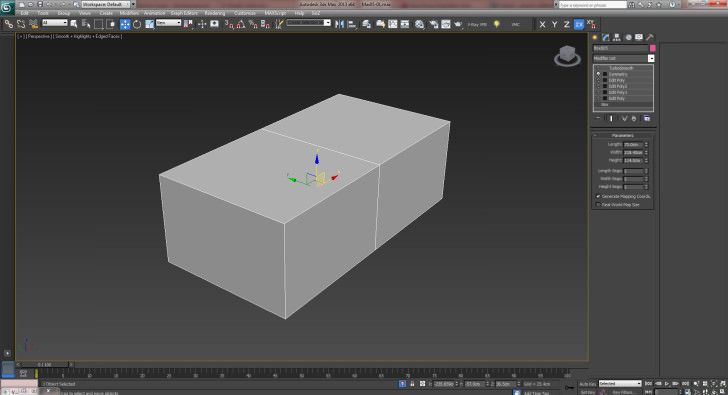Viewport: 728px width, 395px height.
Task: Open the Rendering menu
Action: [215, 13]
